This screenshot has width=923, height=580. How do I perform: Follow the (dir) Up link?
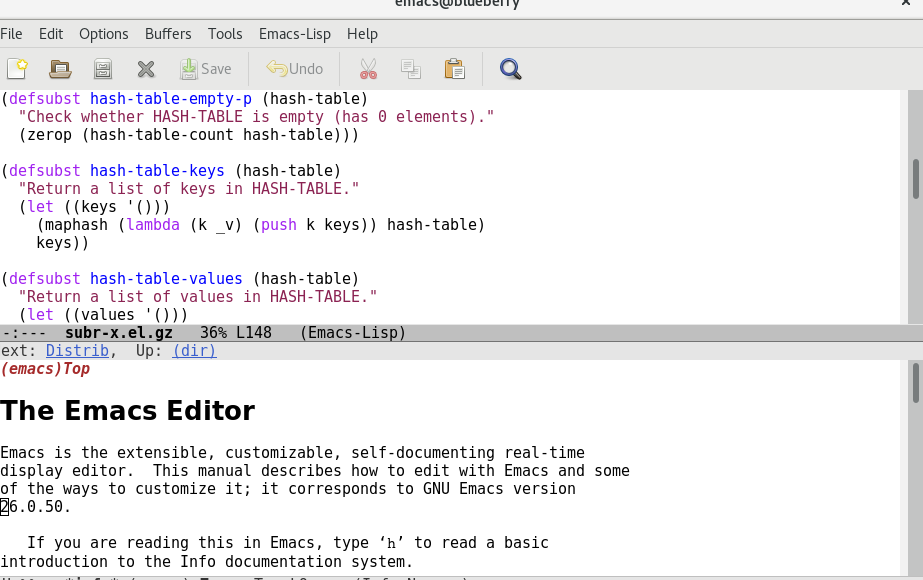click(194, 351)
